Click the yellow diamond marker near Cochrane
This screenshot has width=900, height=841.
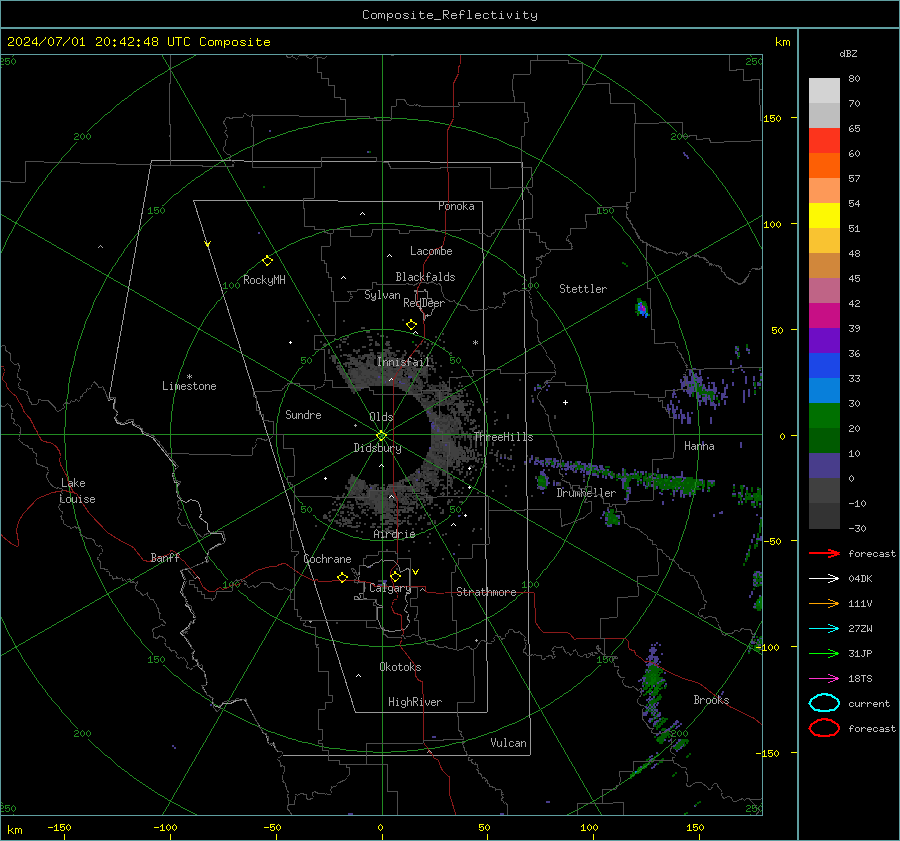tap(342, 577)
